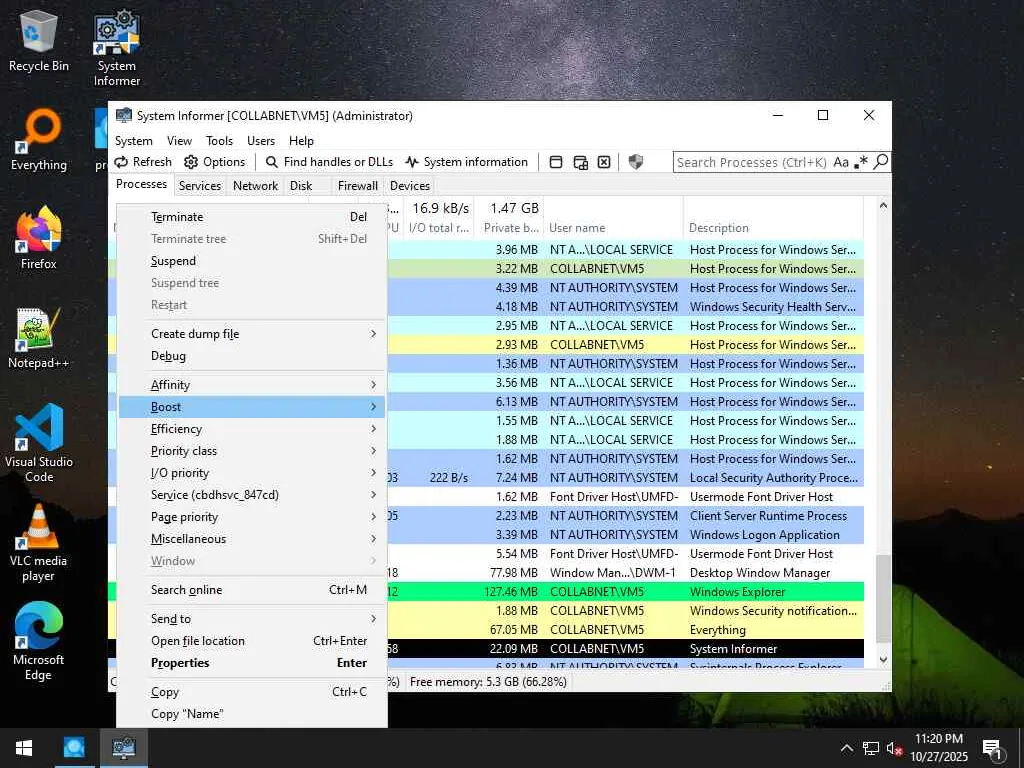
Task: Expand the I/O priority submenu
Action: [x=252, y=473]
